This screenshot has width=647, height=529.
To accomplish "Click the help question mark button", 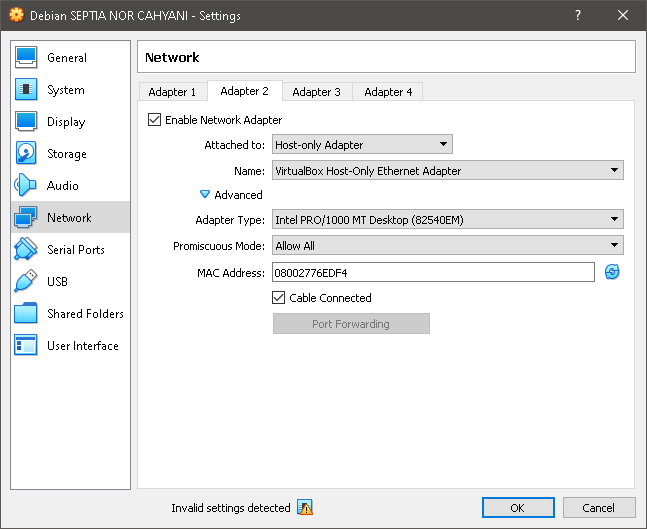I will point(578,15).
